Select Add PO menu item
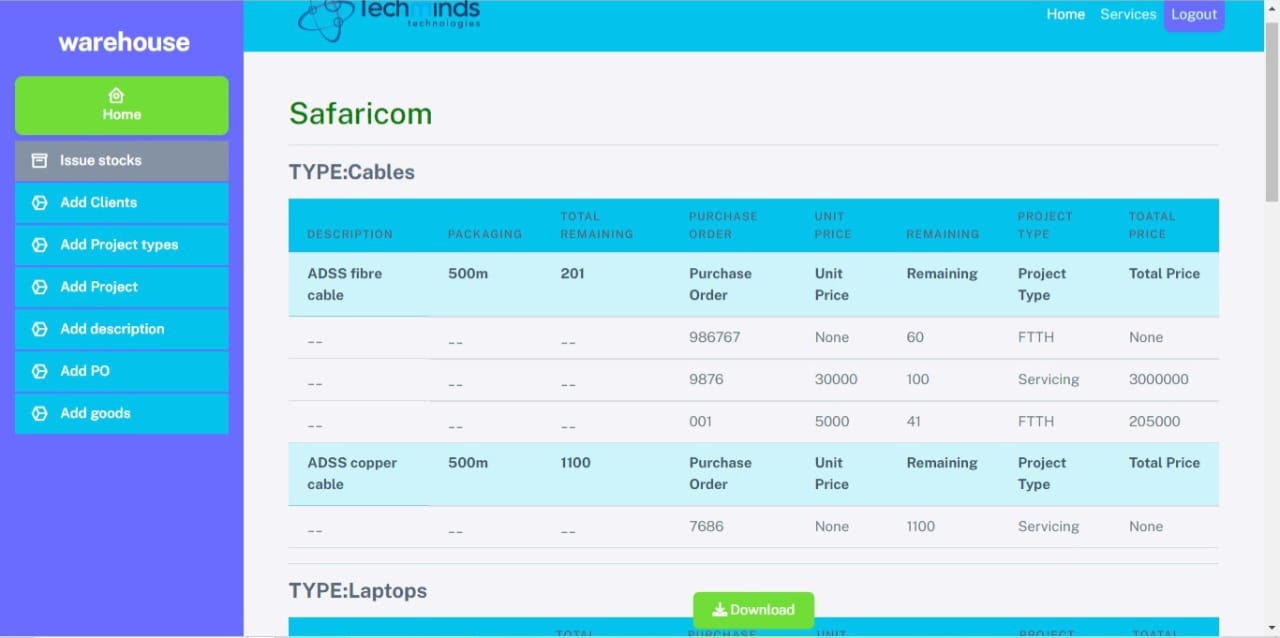The image size is (1280, 638). click(122, 370)
